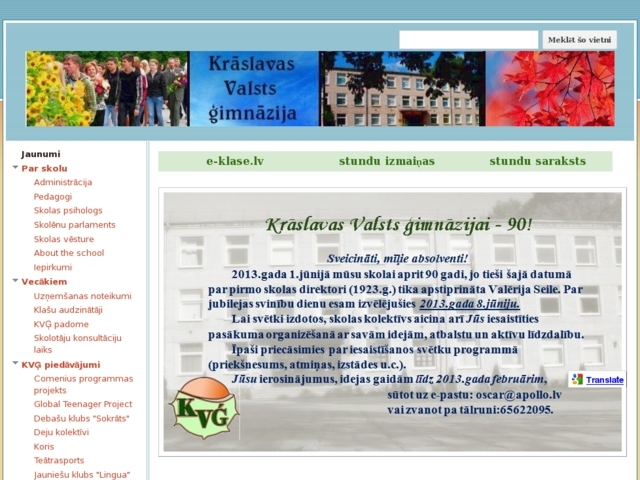The width and height of the screenshot is (640, 480).
Task: Open the Debašu klubs "Sokrāts" page
Action: pos(81,418)
